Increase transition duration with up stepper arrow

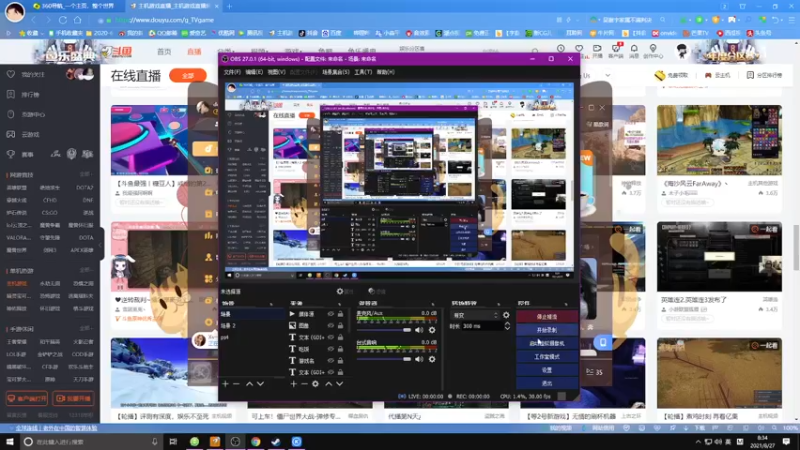tap(507, 324)
